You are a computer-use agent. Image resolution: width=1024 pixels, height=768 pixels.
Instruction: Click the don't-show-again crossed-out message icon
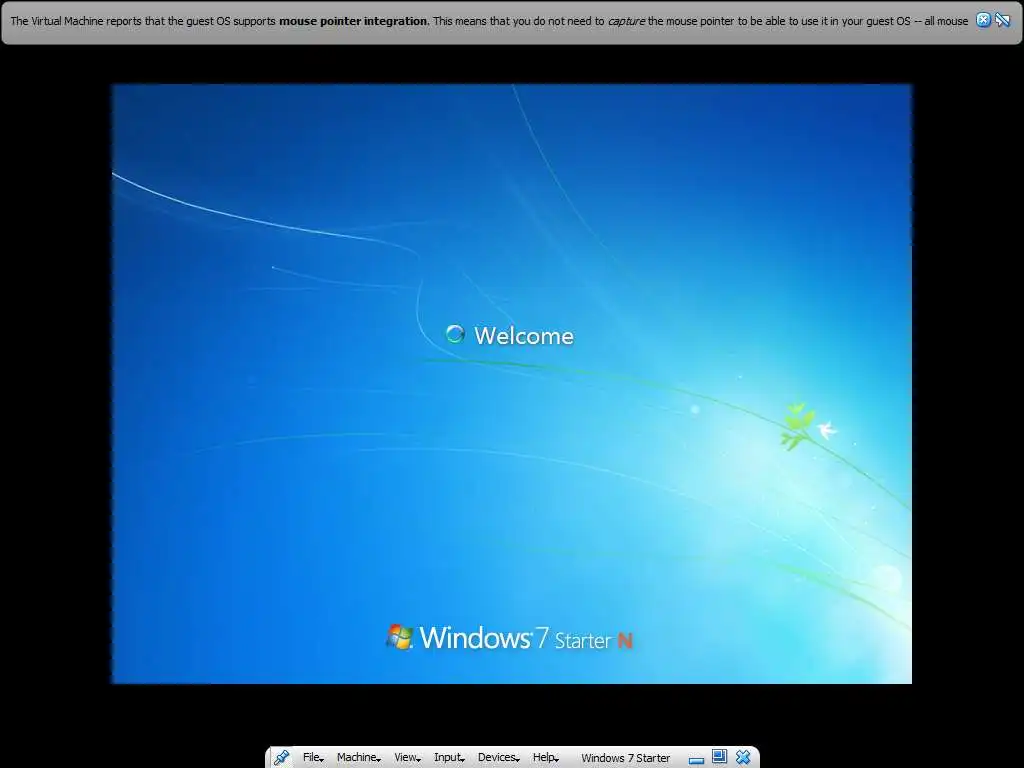1002,20
